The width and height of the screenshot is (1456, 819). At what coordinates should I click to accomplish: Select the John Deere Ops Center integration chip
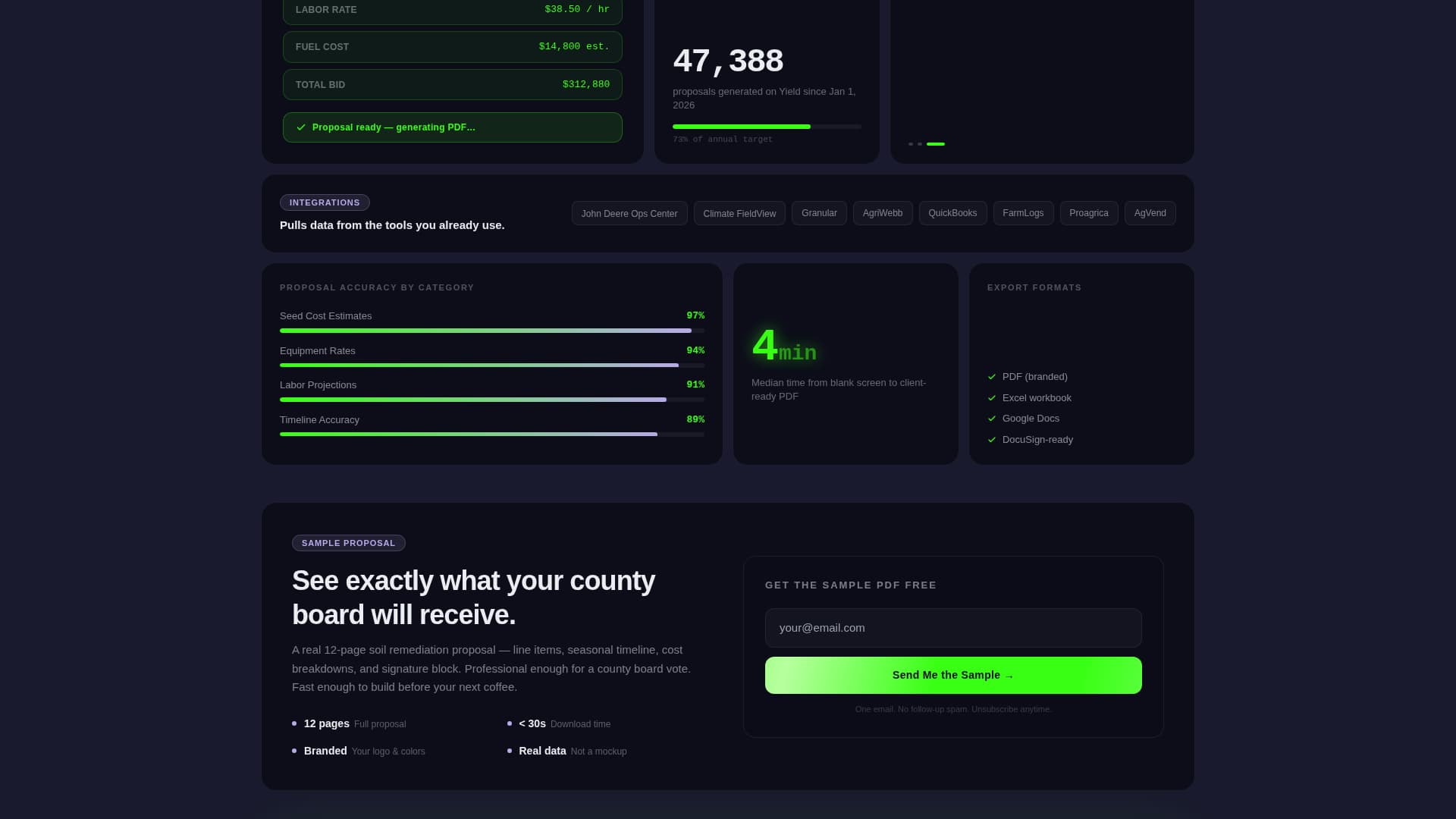pyautogui.click(x=629, y=213)
